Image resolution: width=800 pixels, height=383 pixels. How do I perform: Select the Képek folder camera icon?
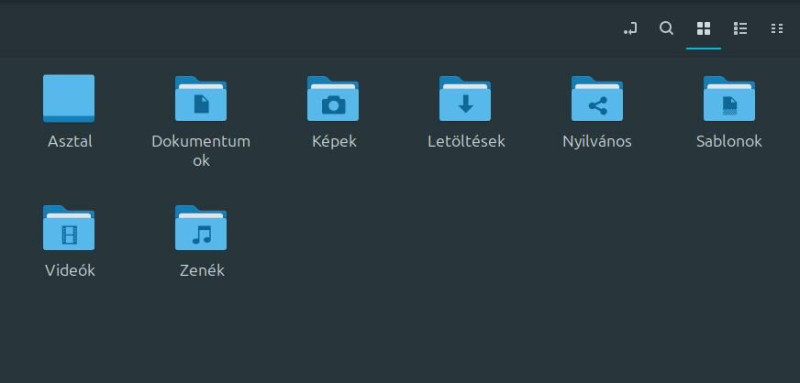(x=333, y=98)
